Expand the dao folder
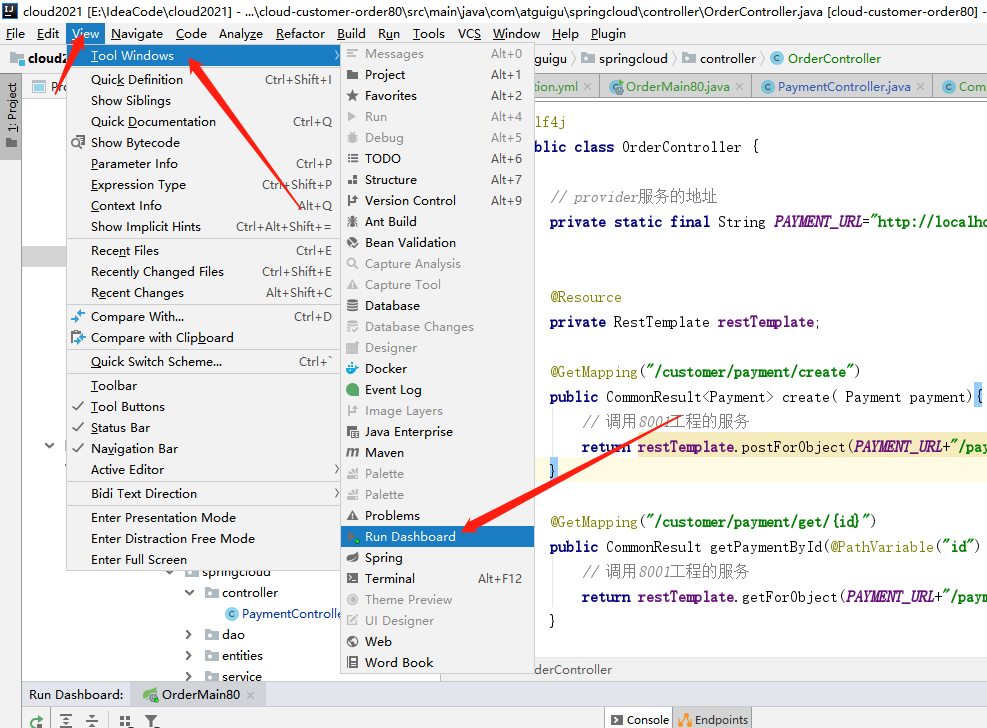The height and width of the screenshot is (728, 987). pos(188,634)
